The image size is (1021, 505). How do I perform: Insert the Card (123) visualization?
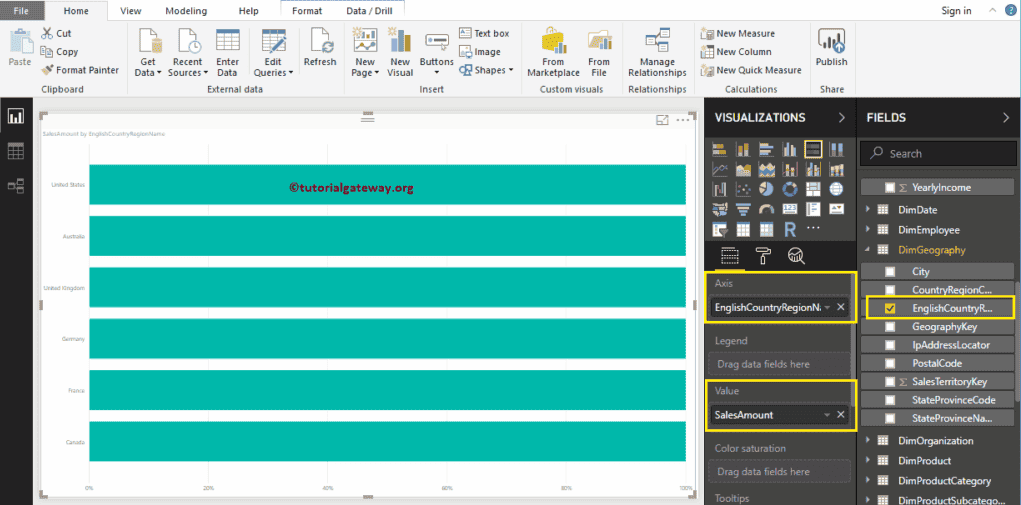point(790,209)
